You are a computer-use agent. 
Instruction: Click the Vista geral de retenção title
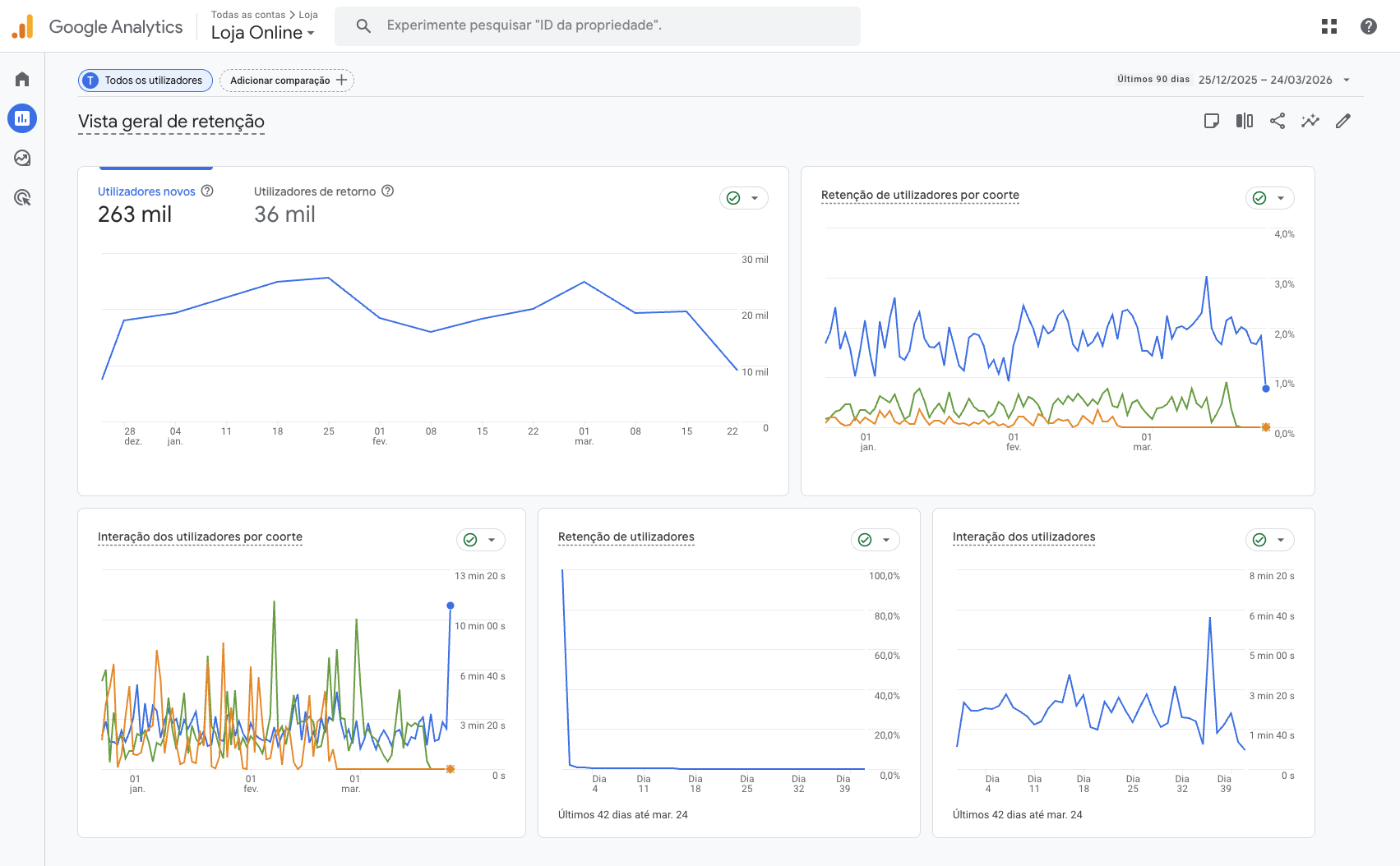[171, 122]
